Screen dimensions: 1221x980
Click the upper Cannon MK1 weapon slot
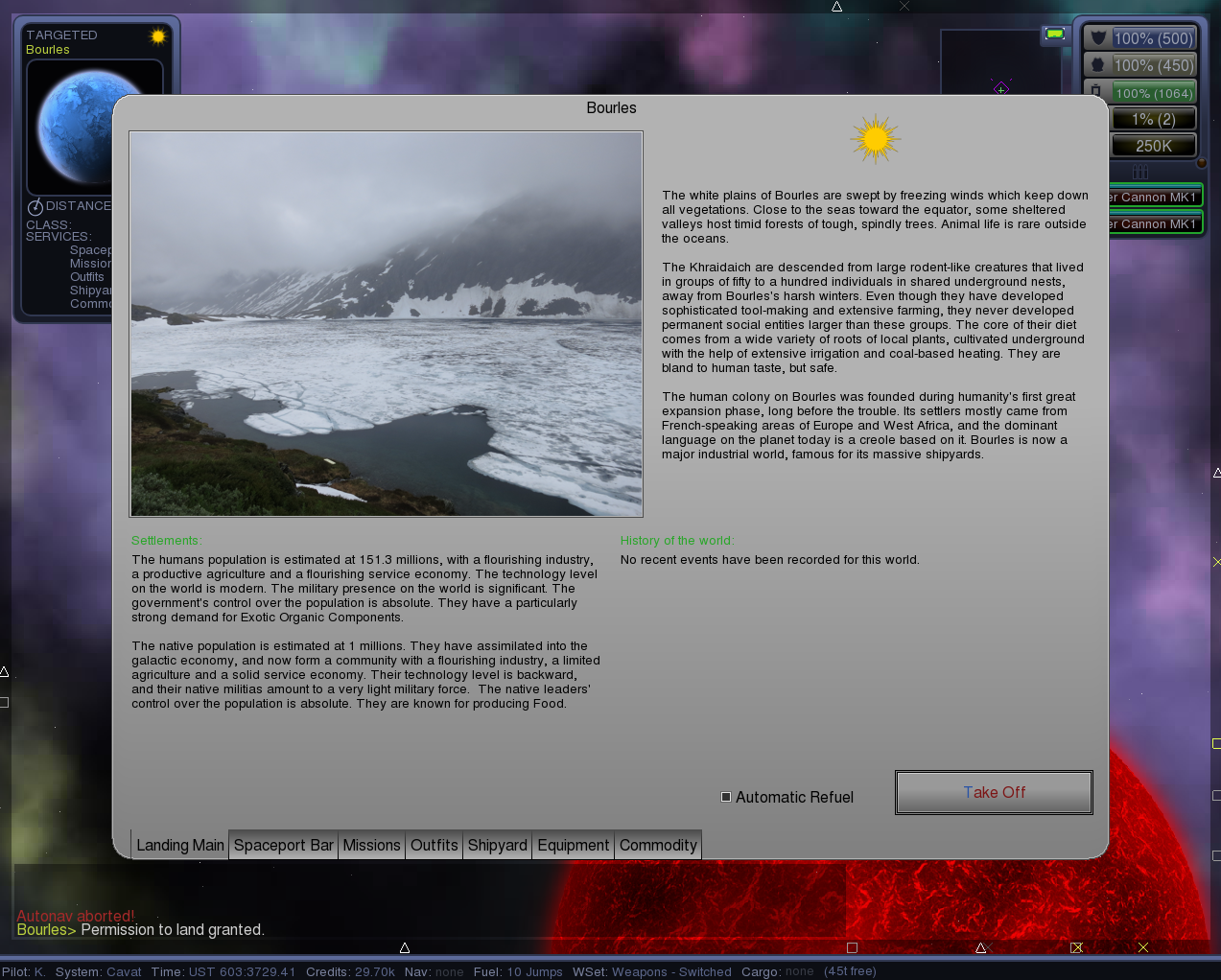[1155, 197]
